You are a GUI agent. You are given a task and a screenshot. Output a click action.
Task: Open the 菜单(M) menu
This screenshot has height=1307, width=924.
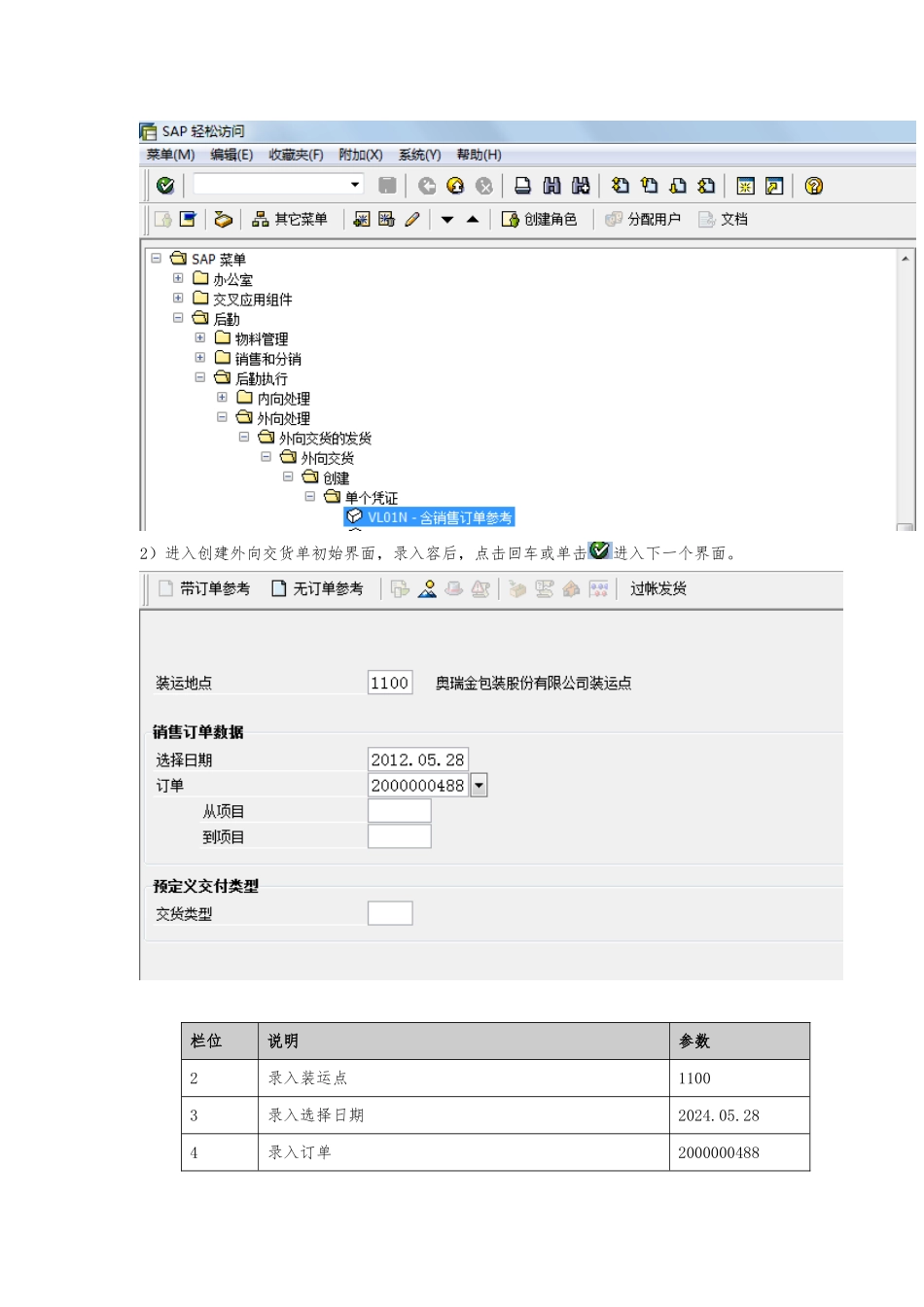(170, 155)
